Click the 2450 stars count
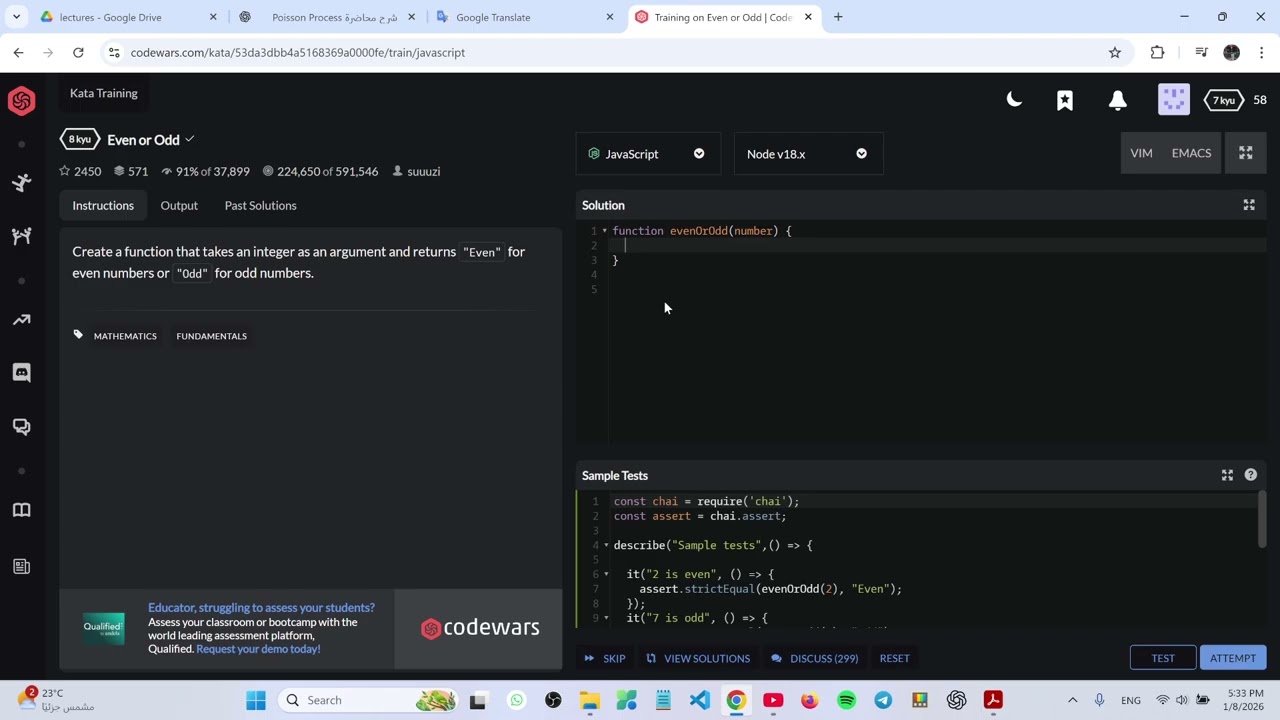 pos(80,171)
